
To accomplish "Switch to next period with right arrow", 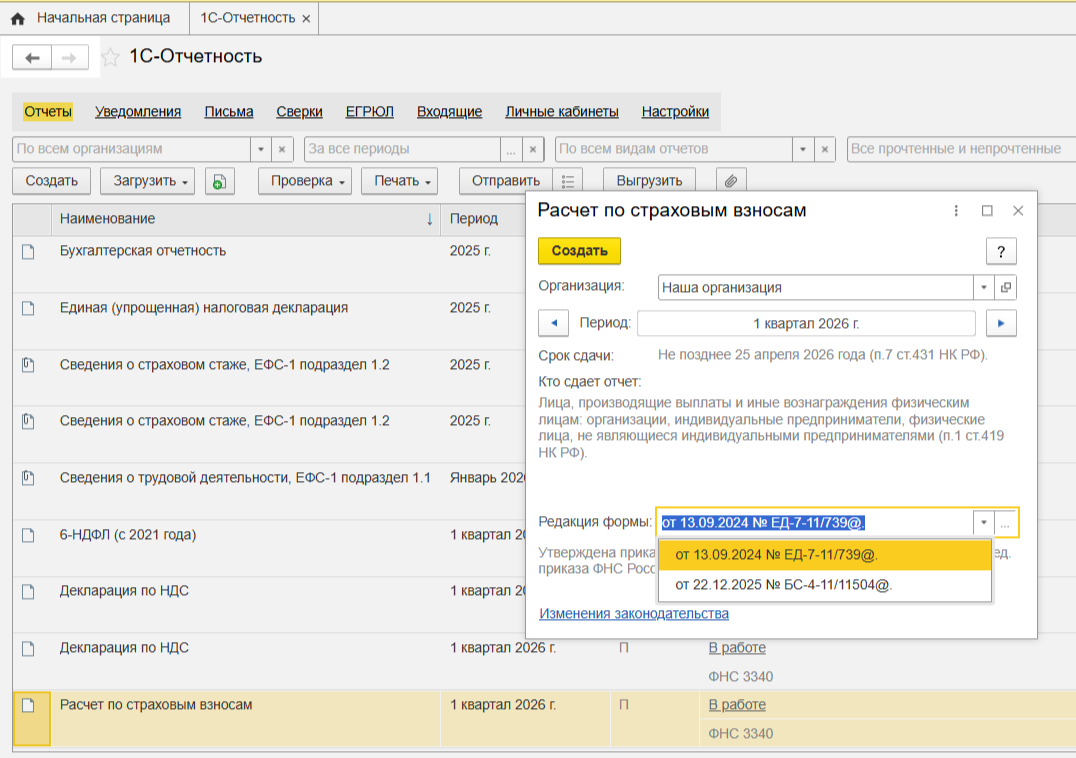I will [1001, 323].
